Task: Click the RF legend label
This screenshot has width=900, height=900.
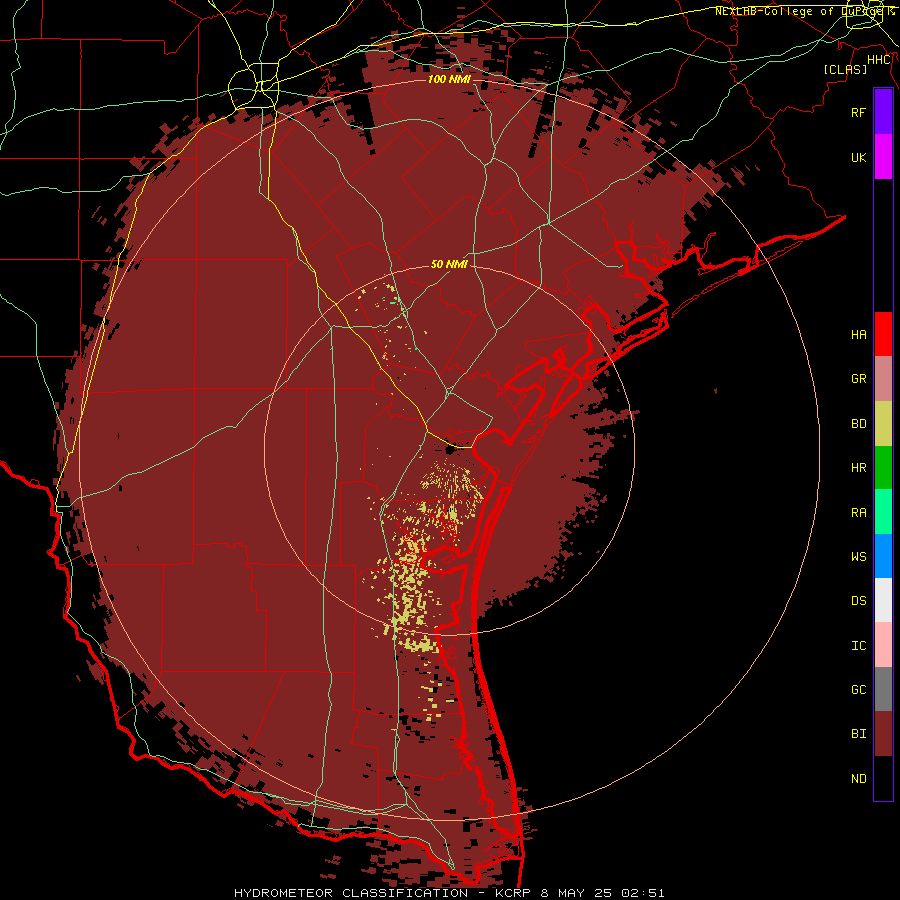Action: [x=858, y=112]
